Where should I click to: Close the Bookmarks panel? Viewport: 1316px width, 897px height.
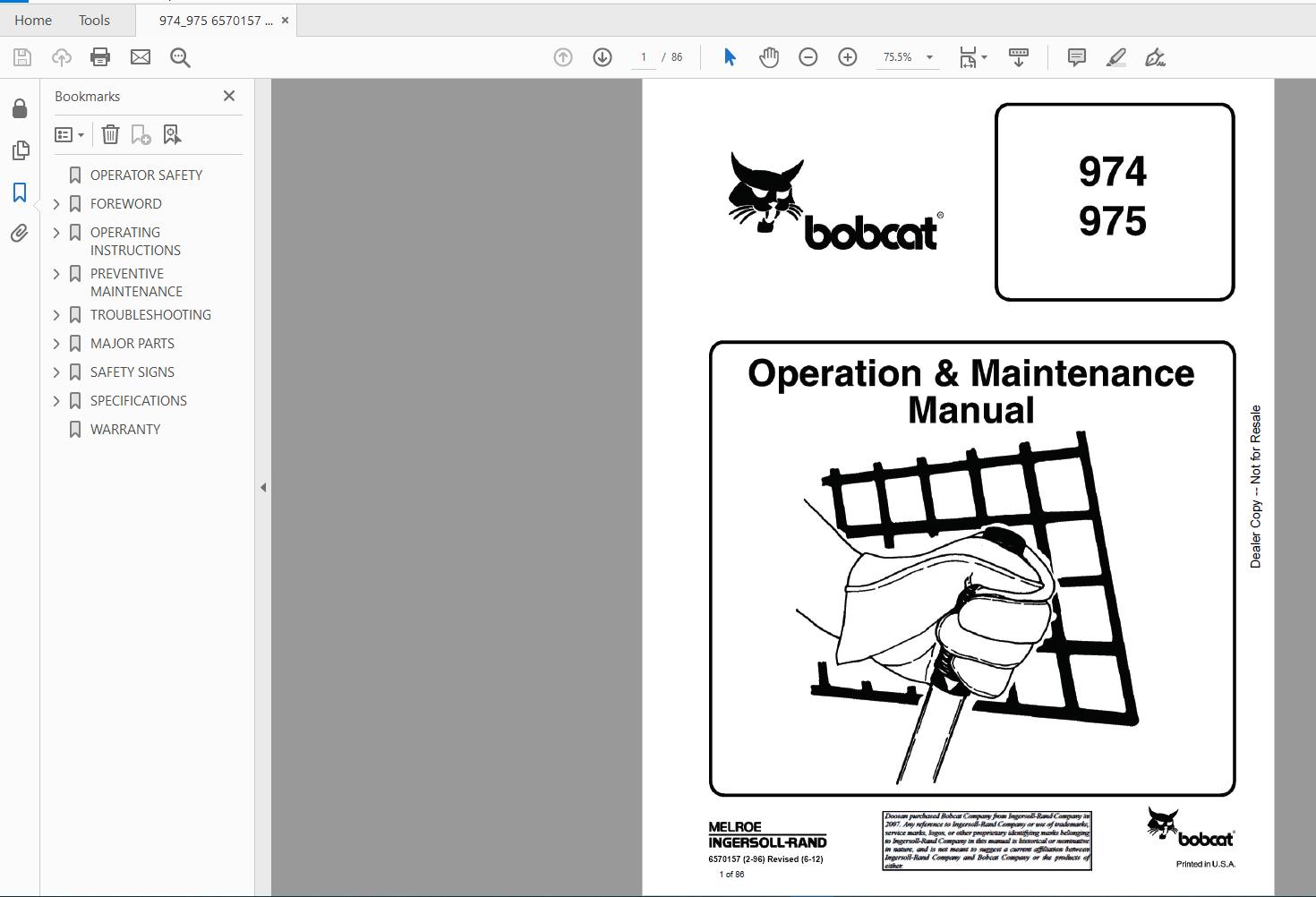coord(229,96)
